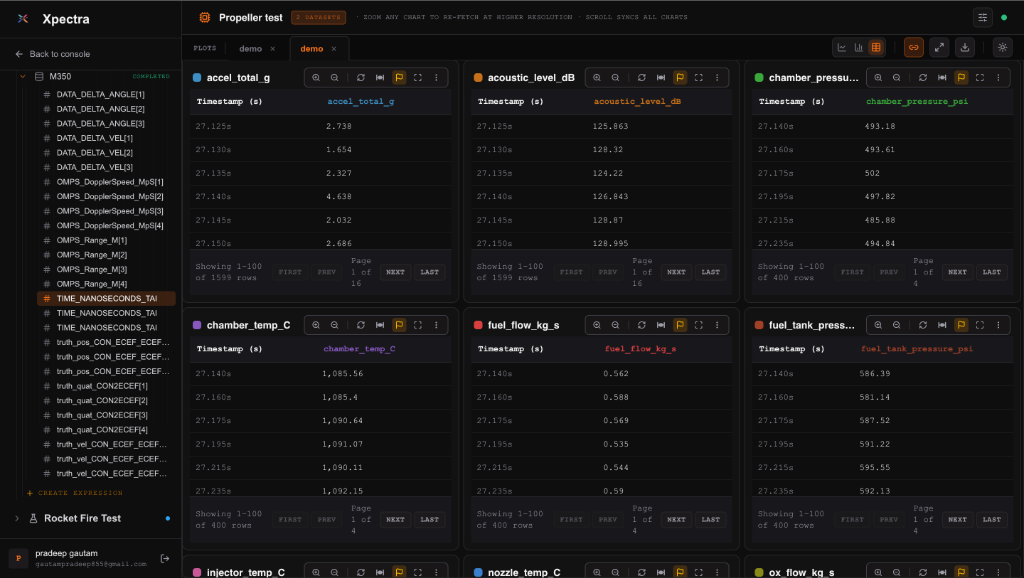This screenshot has width=1024, height=578.
Task: Maximize the accel_total_g panel
Action: tap(418, 78)
